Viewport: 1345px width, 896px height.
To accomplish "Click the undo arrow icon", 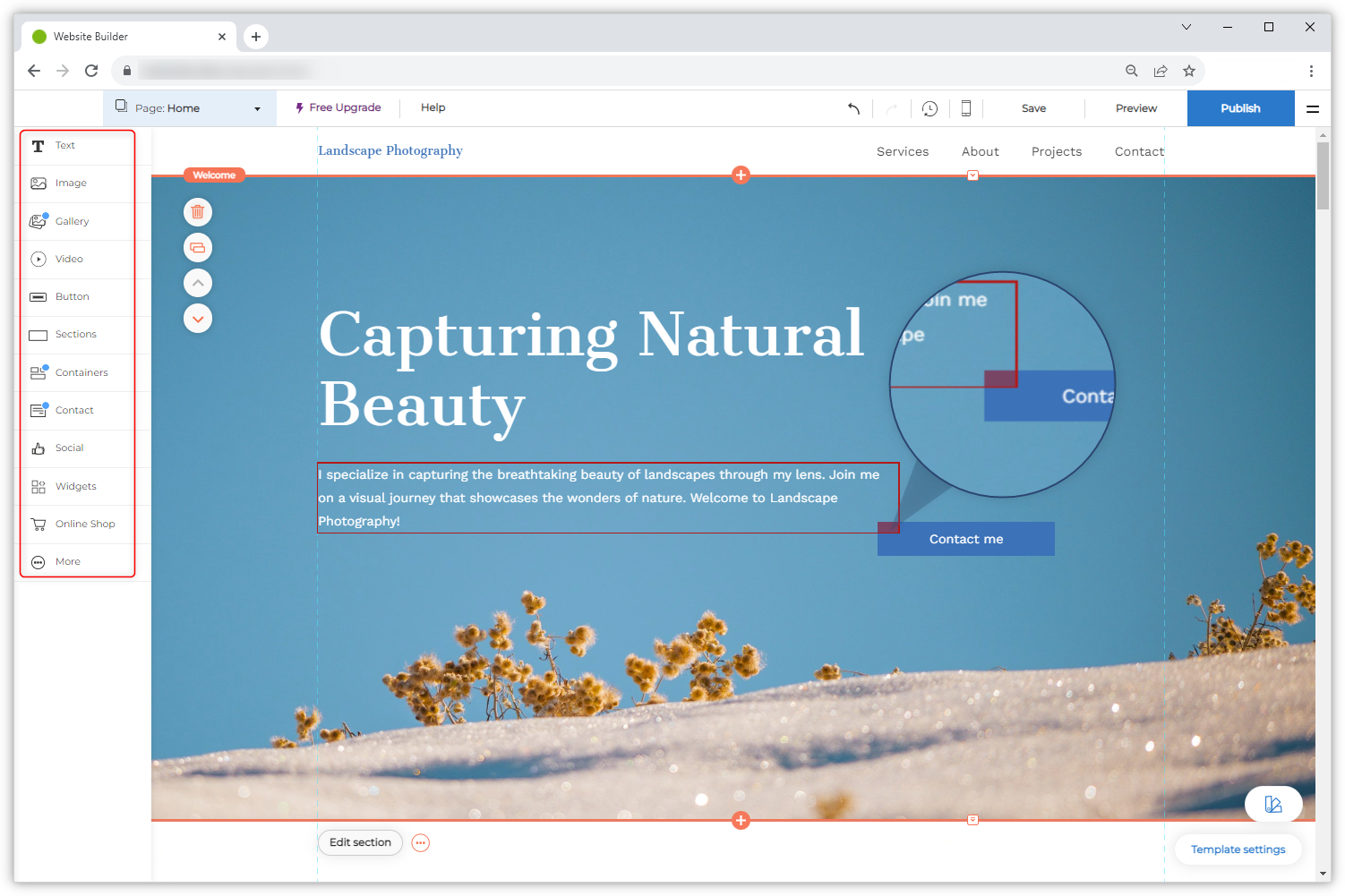I will [x=853, y=108].
